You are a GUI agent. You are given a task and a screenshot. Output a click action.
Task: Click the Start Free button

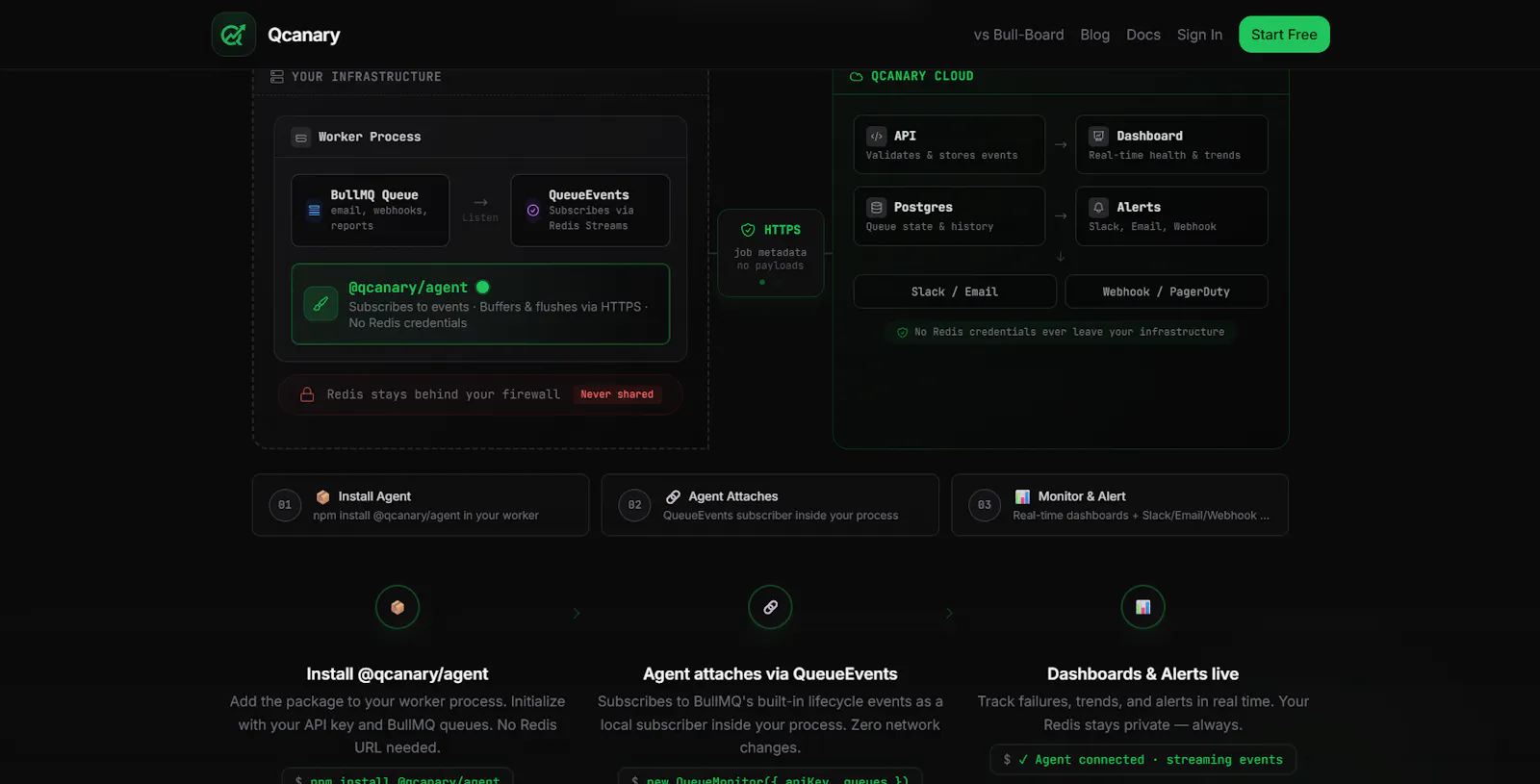(x=1284, y=35)
